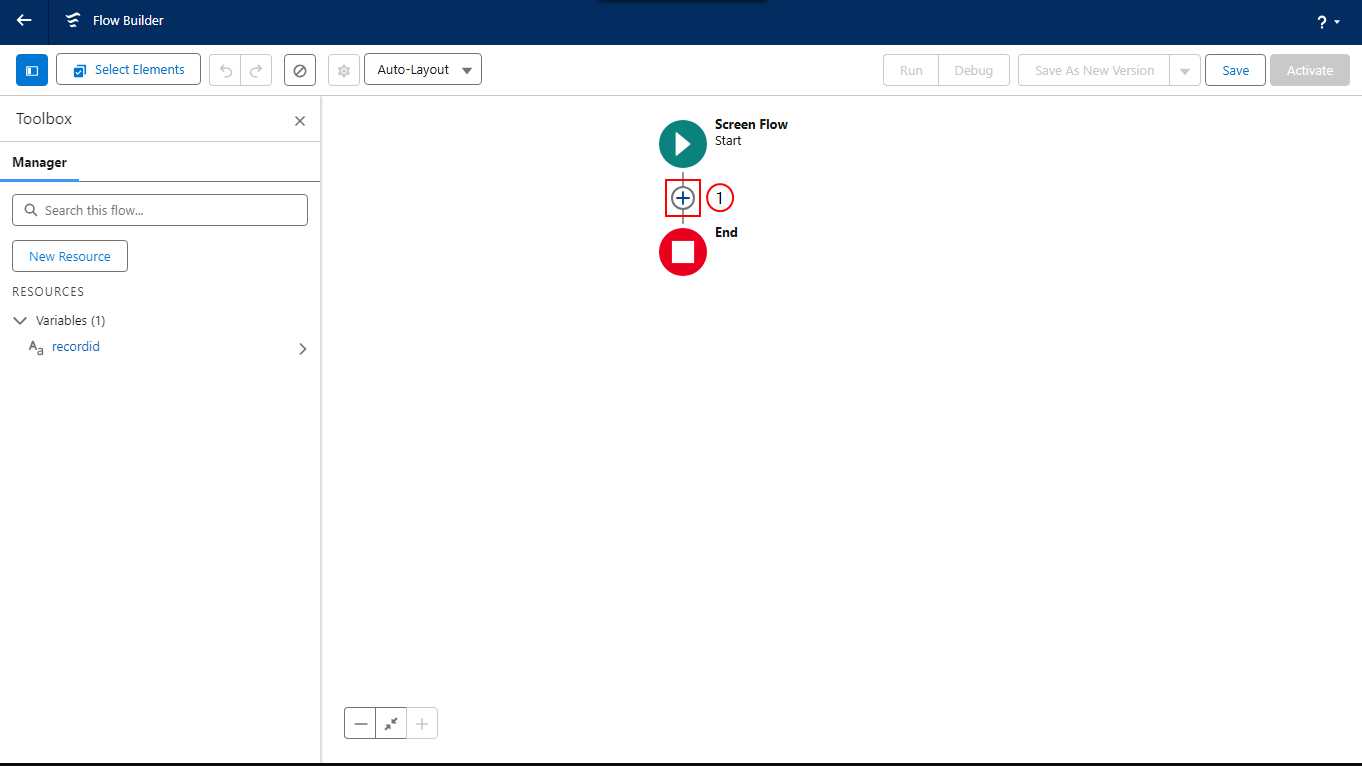Open the help question mark menu
This screenshot has width=1362, height=766.
pyautogui.click(x=1328, y=22)
